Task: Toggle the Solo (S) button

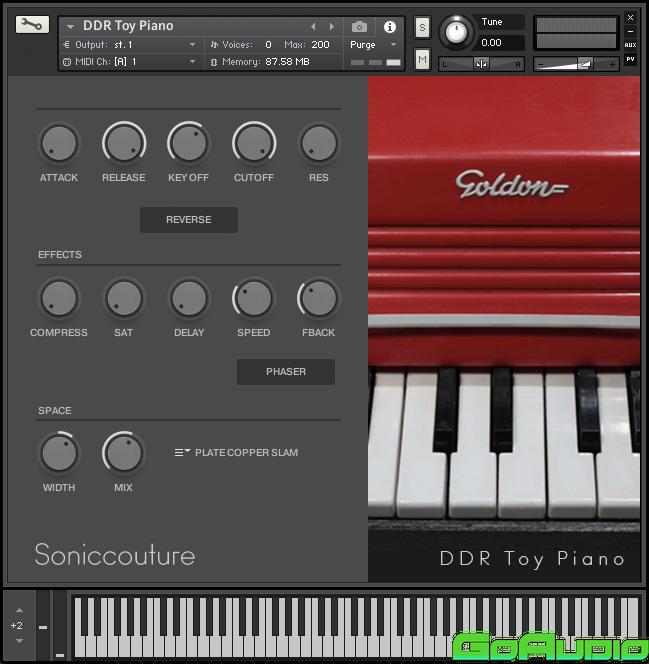Action: coord(422,27)
